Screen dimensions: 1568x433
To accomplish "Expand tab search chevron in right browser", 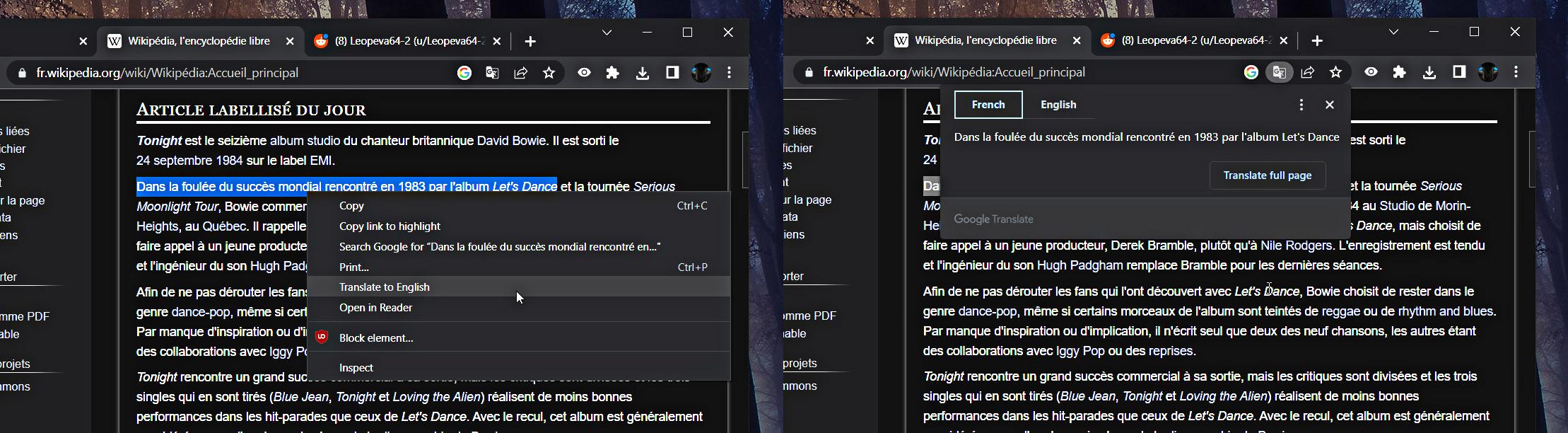I will click(x=1393, y=32).
